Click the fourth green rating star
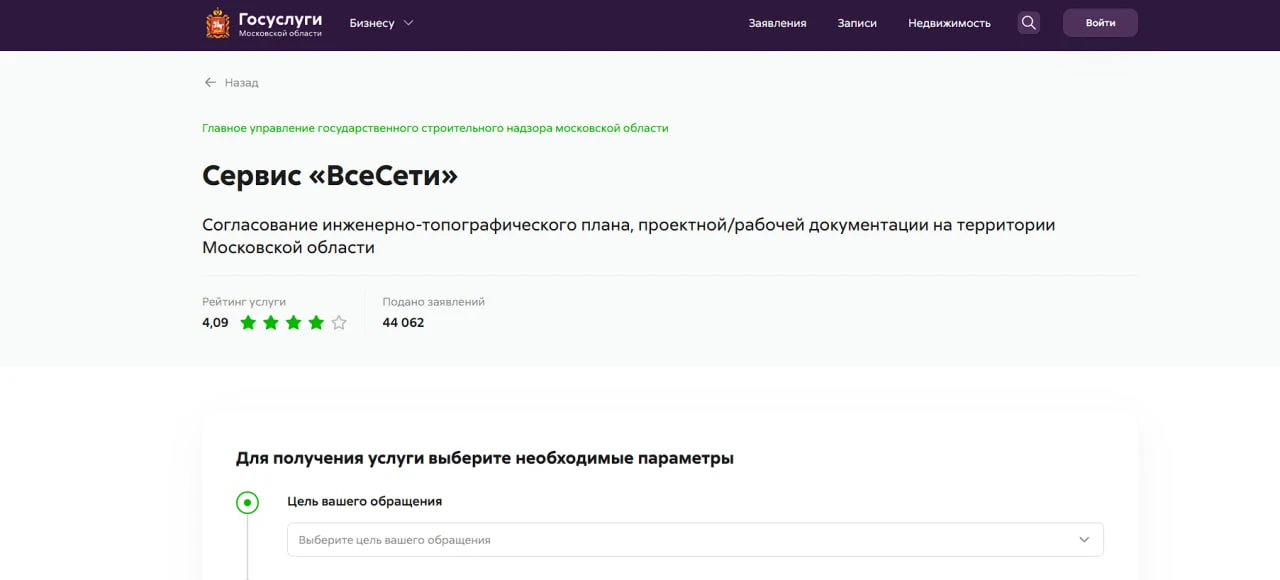The width and height of the screenshot is (1280, 580). coord(317,322)
